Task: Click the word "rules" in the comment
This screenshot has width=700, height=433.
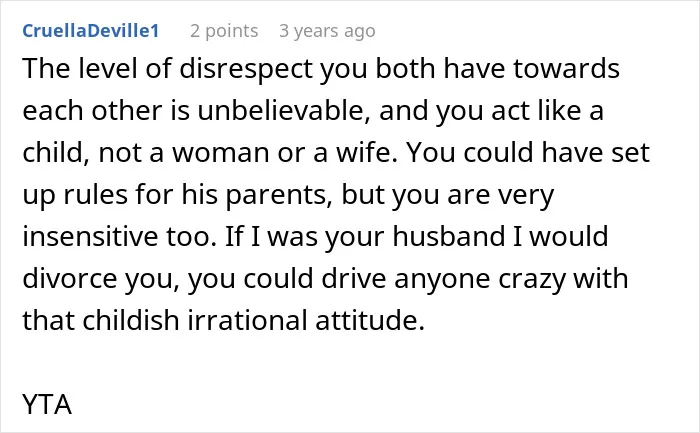Action: 95,194
